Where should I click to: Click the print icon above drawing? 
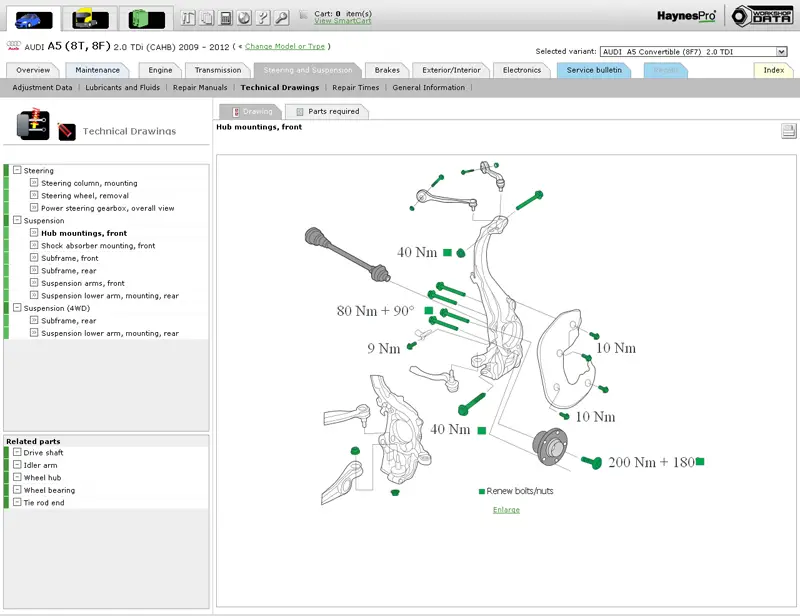point(788,131)
